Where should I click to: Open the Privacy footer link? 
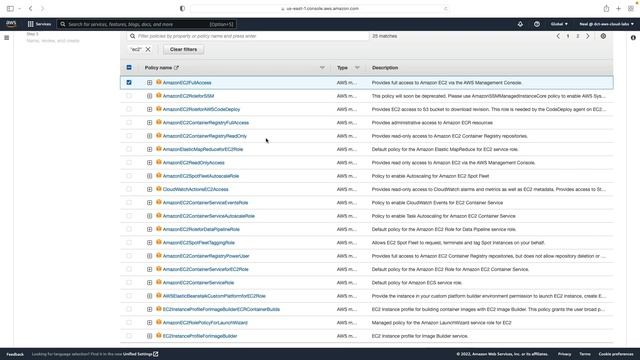pyautogui.click(x=564, y=354)
